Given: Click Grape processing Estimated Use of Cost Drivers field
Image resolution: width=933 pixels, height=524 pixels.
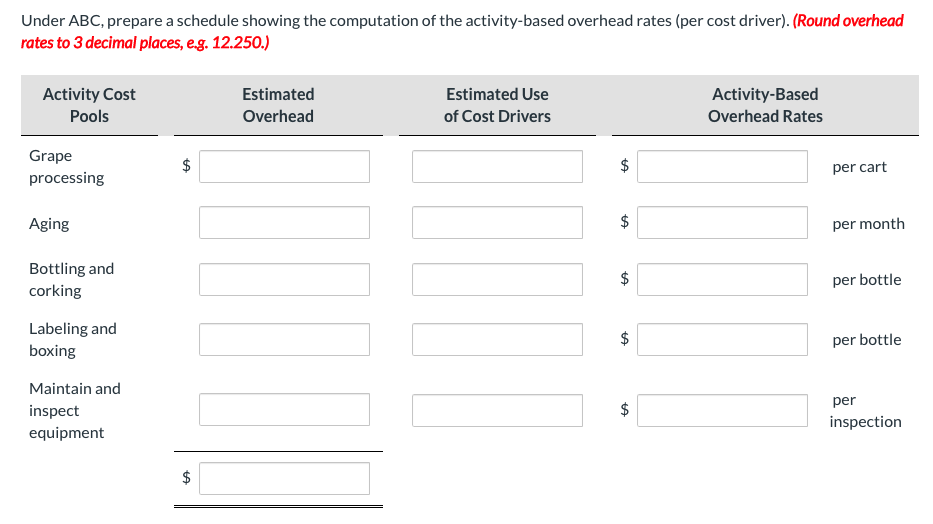Looking at the screenshot, I should click(497, 167).
